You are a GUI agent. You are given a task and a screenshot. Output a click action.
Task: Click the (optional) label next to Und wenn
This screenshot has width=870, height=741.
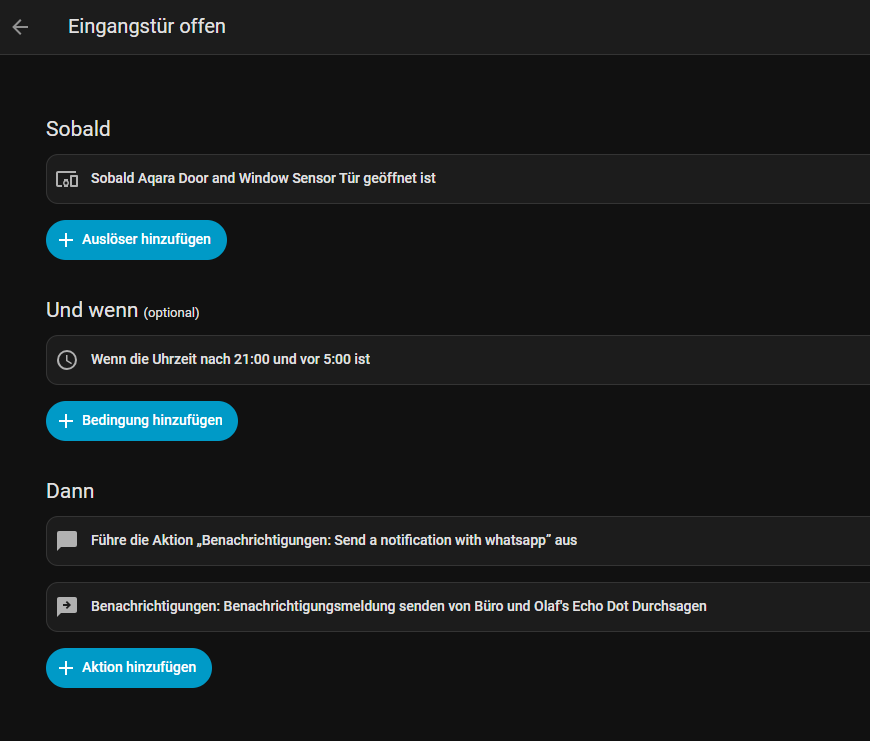tap(171, 313)
